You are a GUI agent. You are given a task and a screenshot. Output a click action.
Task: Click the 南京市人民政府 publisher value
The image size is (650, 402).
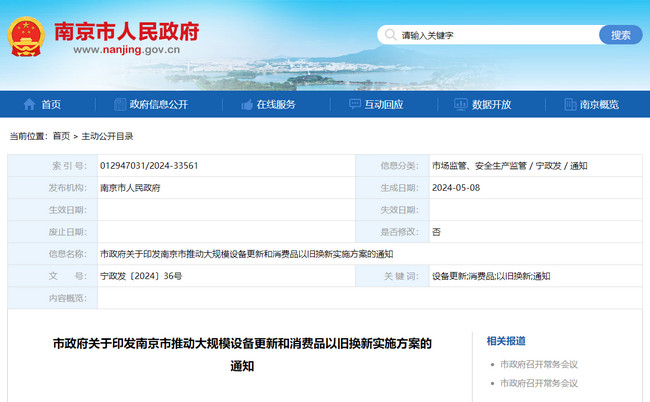click(x=130, y=188)
